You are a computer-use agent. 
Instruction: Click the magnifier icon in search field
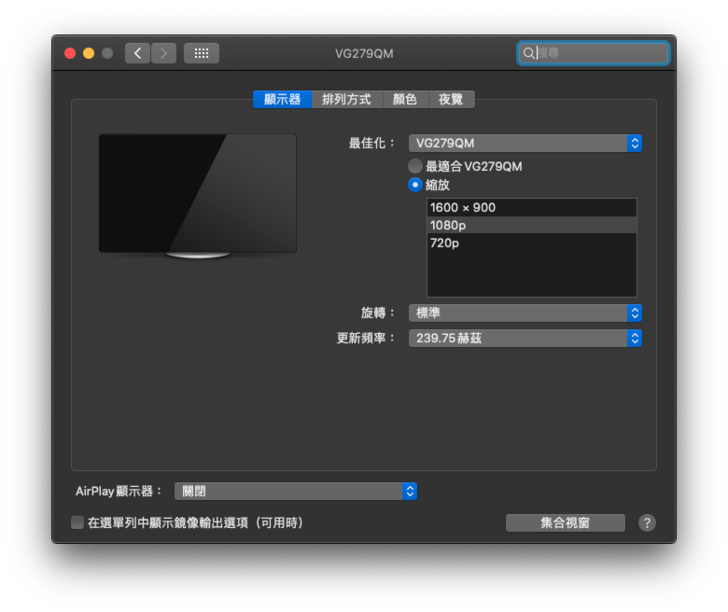(x=529, y=53)
